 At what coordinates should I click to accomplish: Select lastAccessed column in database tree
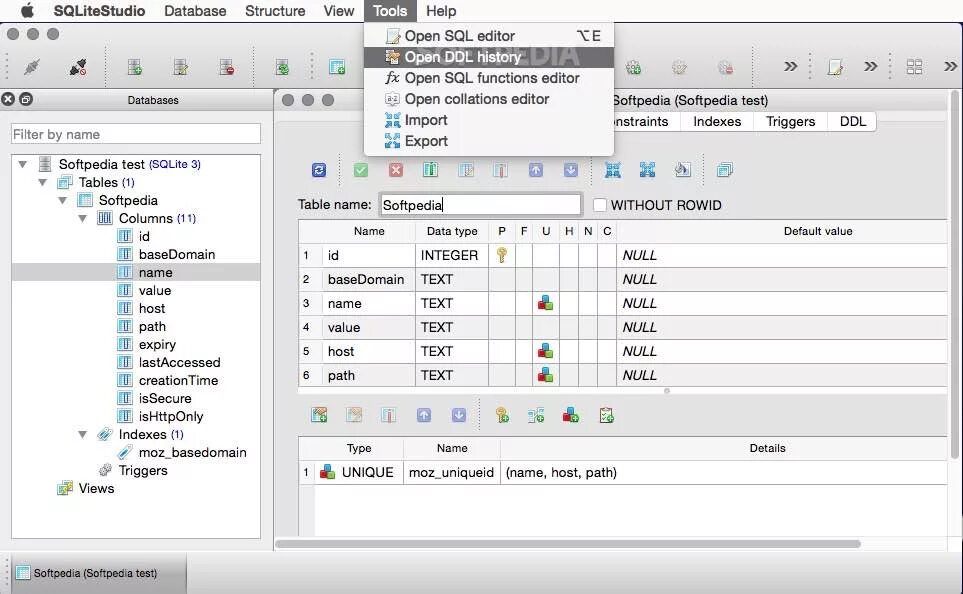(x=179, y=362)
